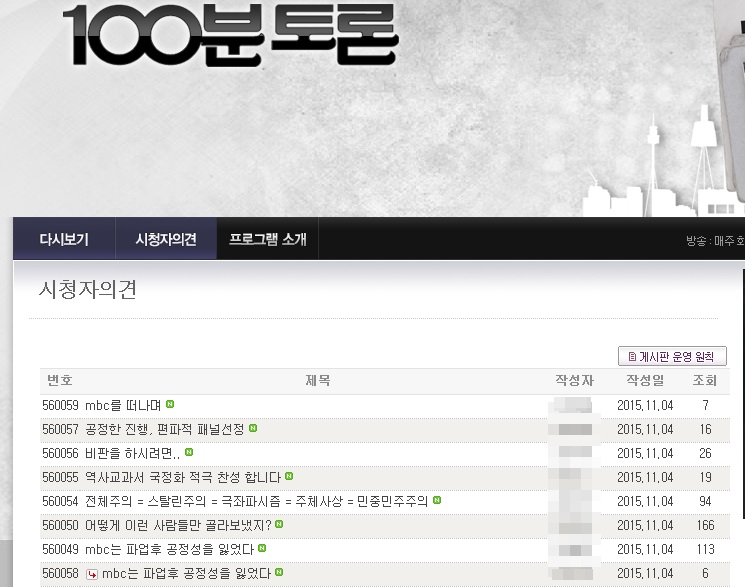
Task: Click the 100분 토론 logo
Action: click(x=230, y=35)
